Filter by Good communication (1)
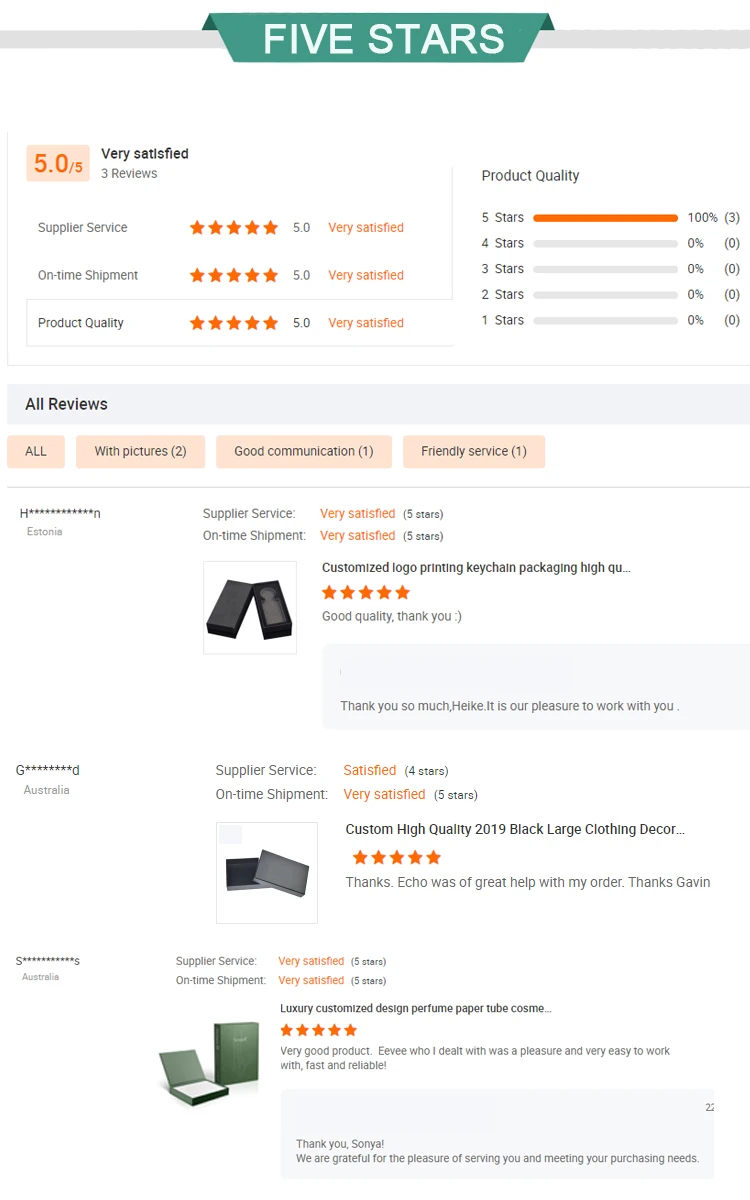Viewport: 750px width, 1200px height. [304, 451]
